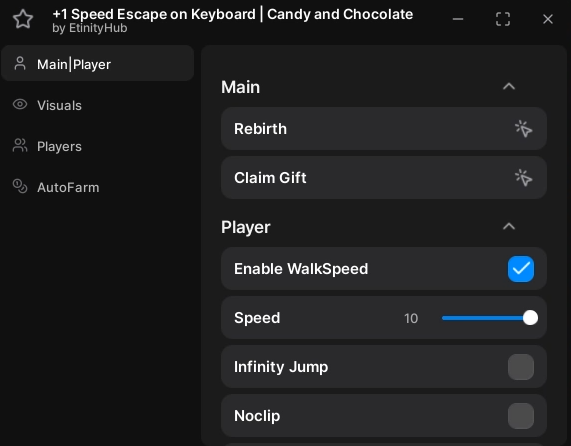Click the Rebirth button
This screenshot has height=446, width=571.
[384, 129]
